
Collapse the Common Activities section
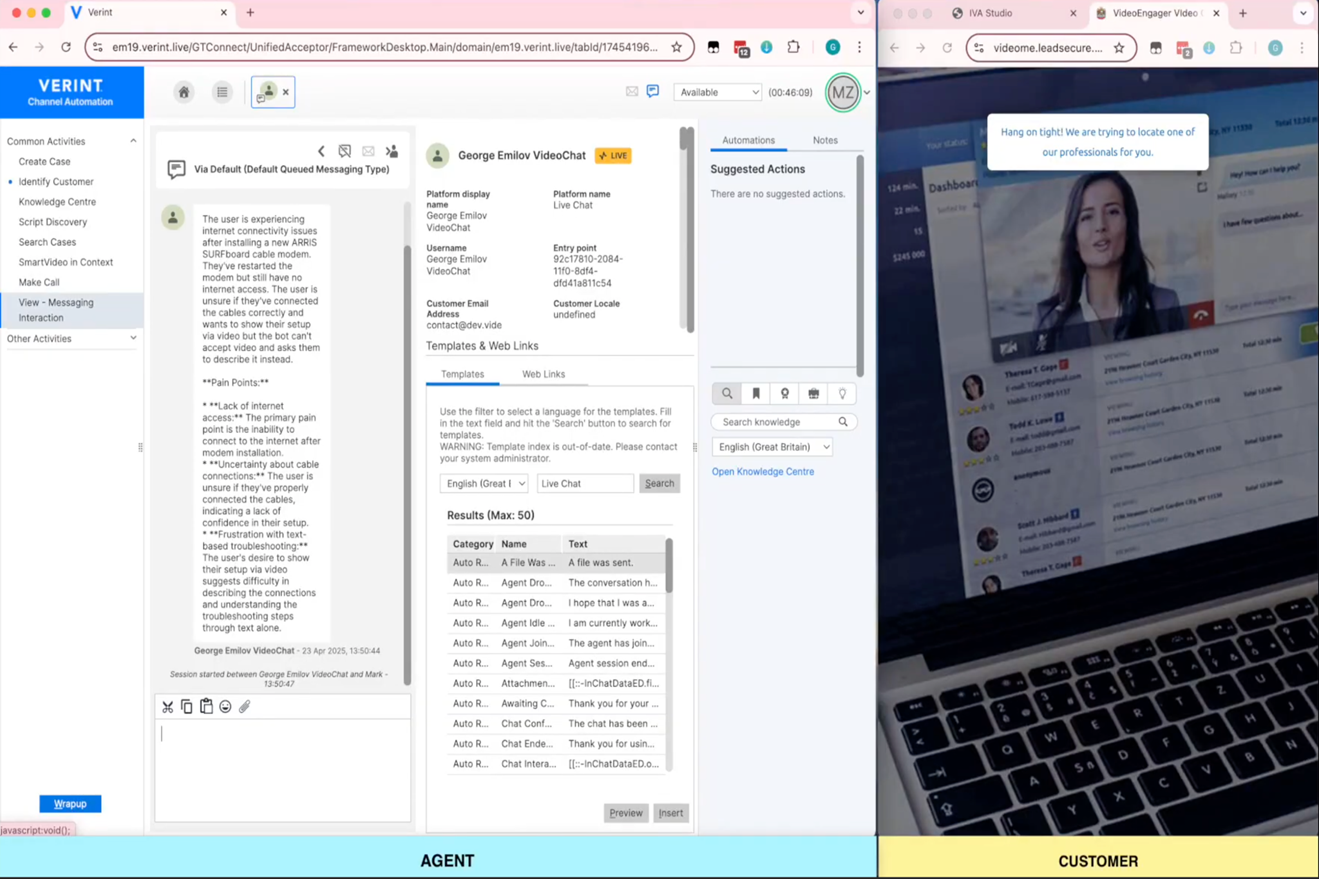(133, 141)
